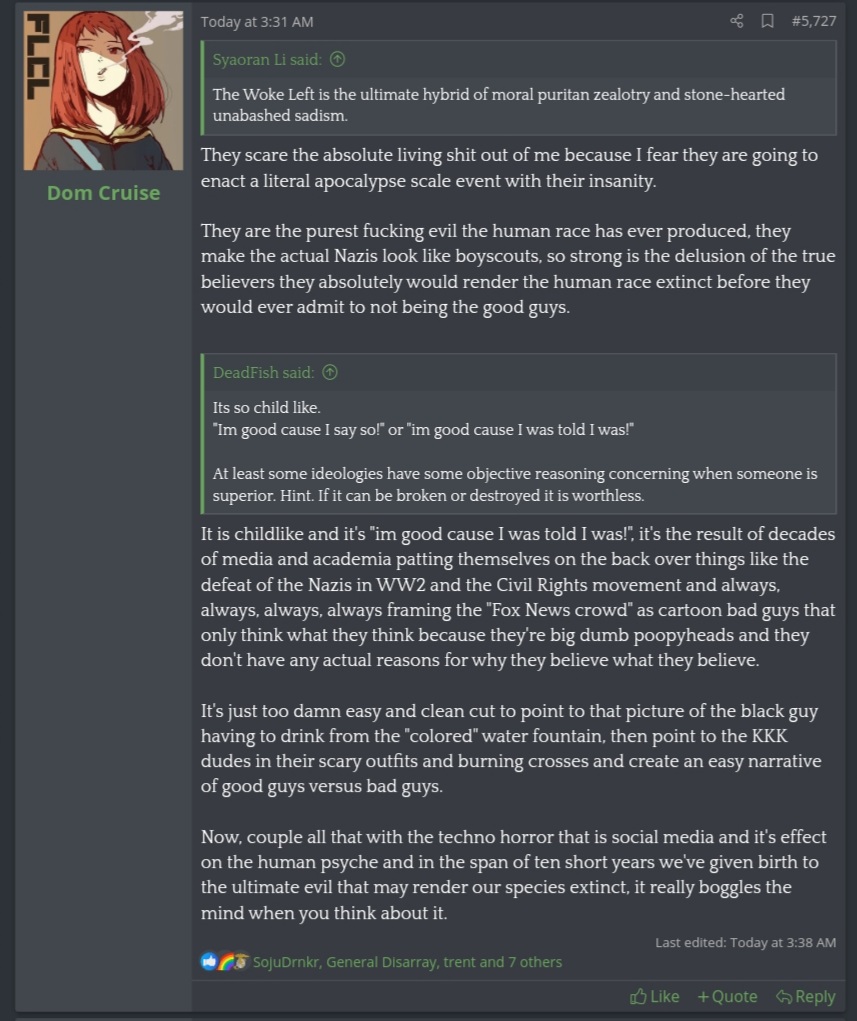Bookmark this post with the bookmark icon

coord(767,21)
